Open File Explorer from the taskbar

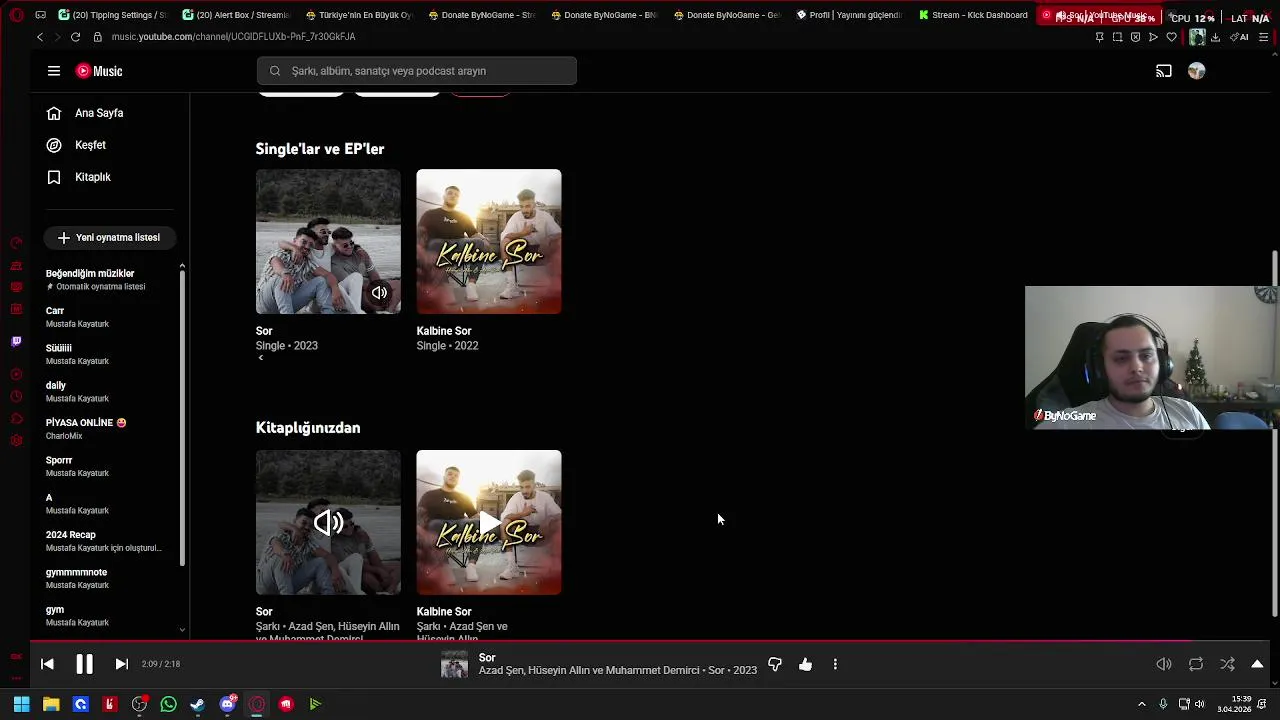pyautogui.click(x=51, y=704)
